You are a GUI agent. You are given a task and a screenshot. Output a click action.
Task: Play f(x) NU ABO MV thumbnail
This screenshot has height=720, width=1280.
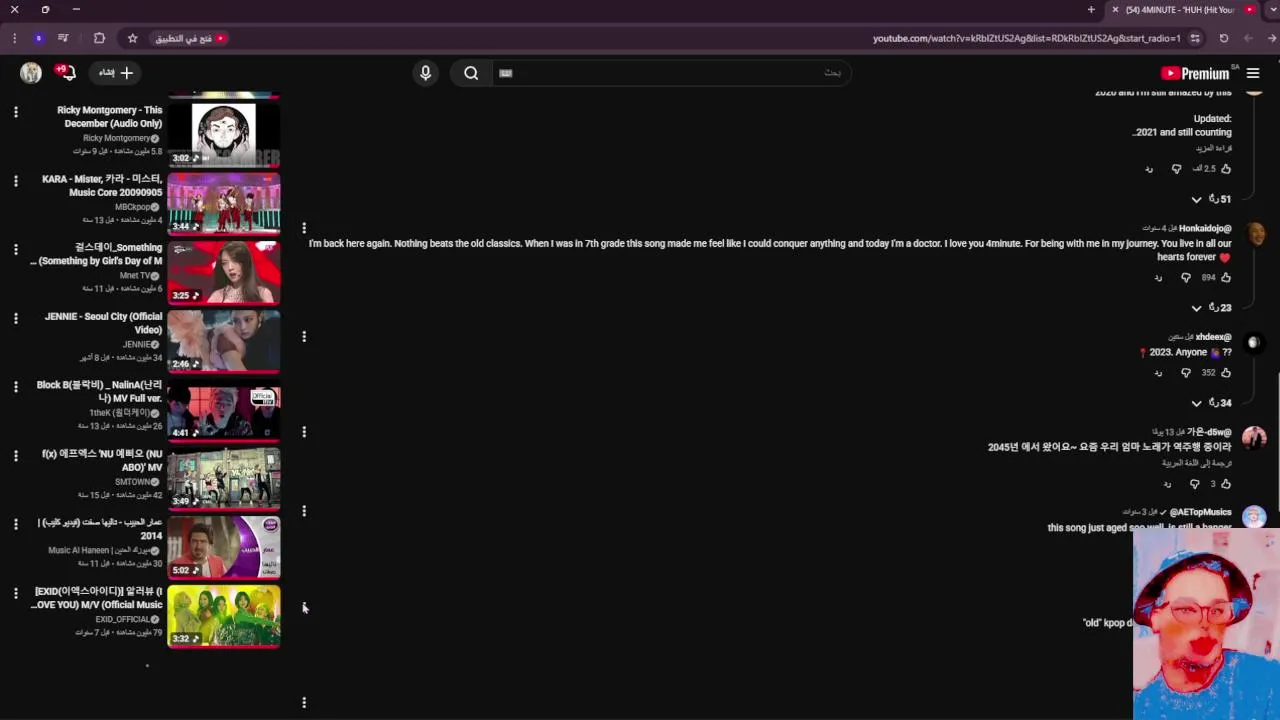tap(224, 478)
